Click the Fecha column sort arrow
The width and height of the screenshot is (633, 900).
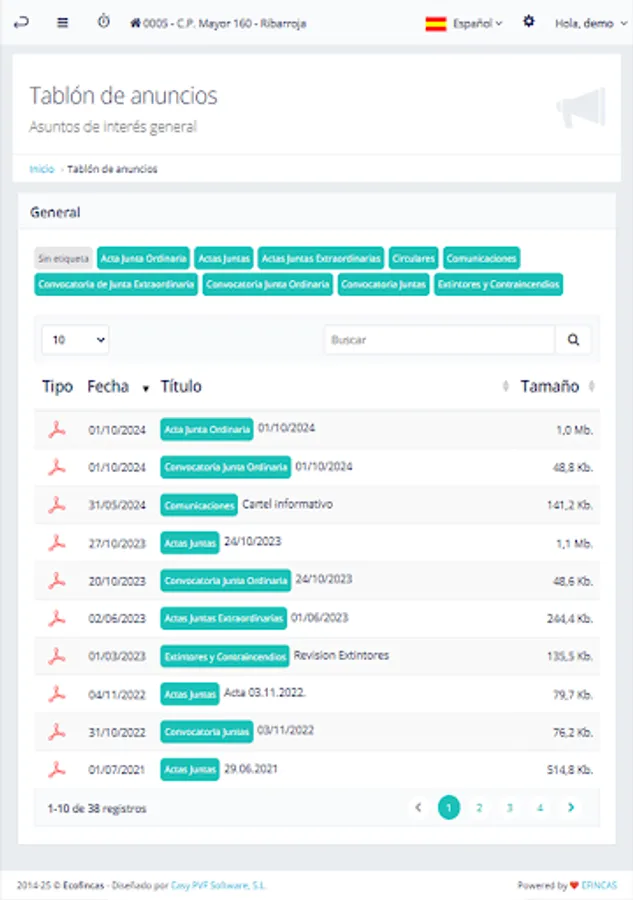click(x=145, y=388)
